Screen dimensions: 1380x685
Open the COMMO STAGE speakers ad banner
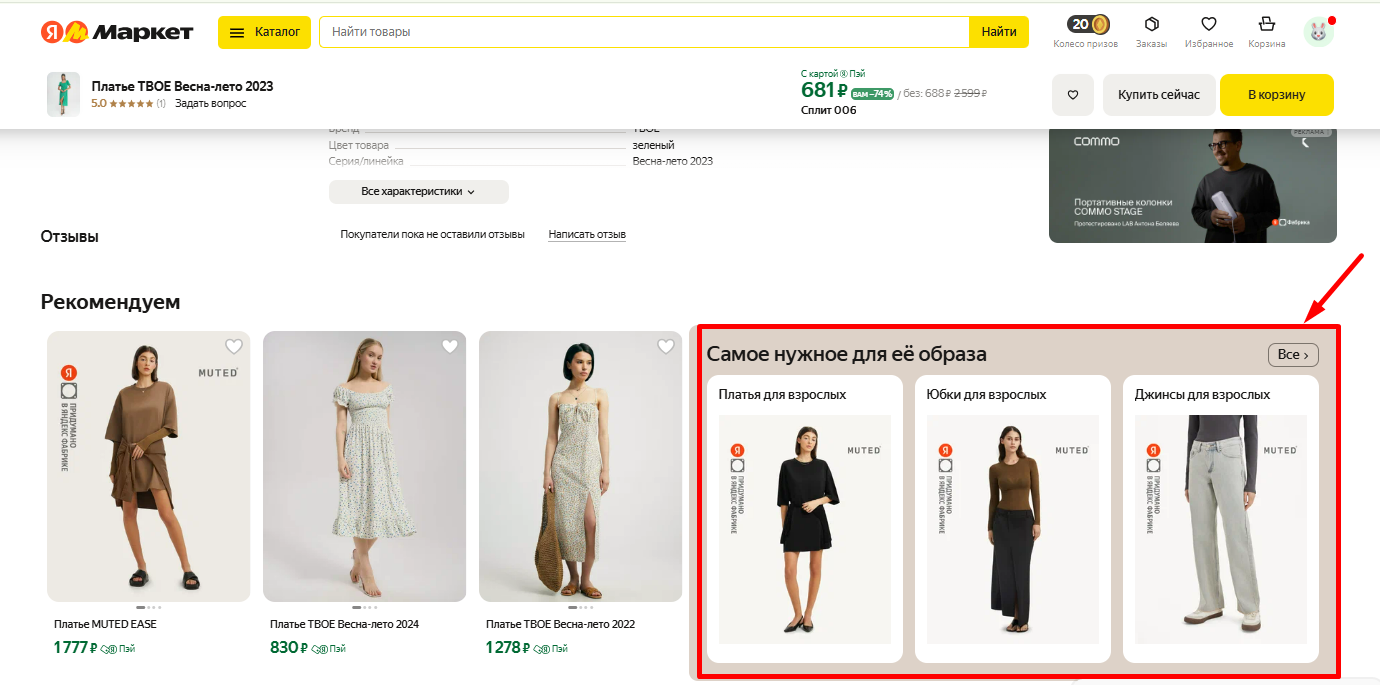coord(1193,186)
